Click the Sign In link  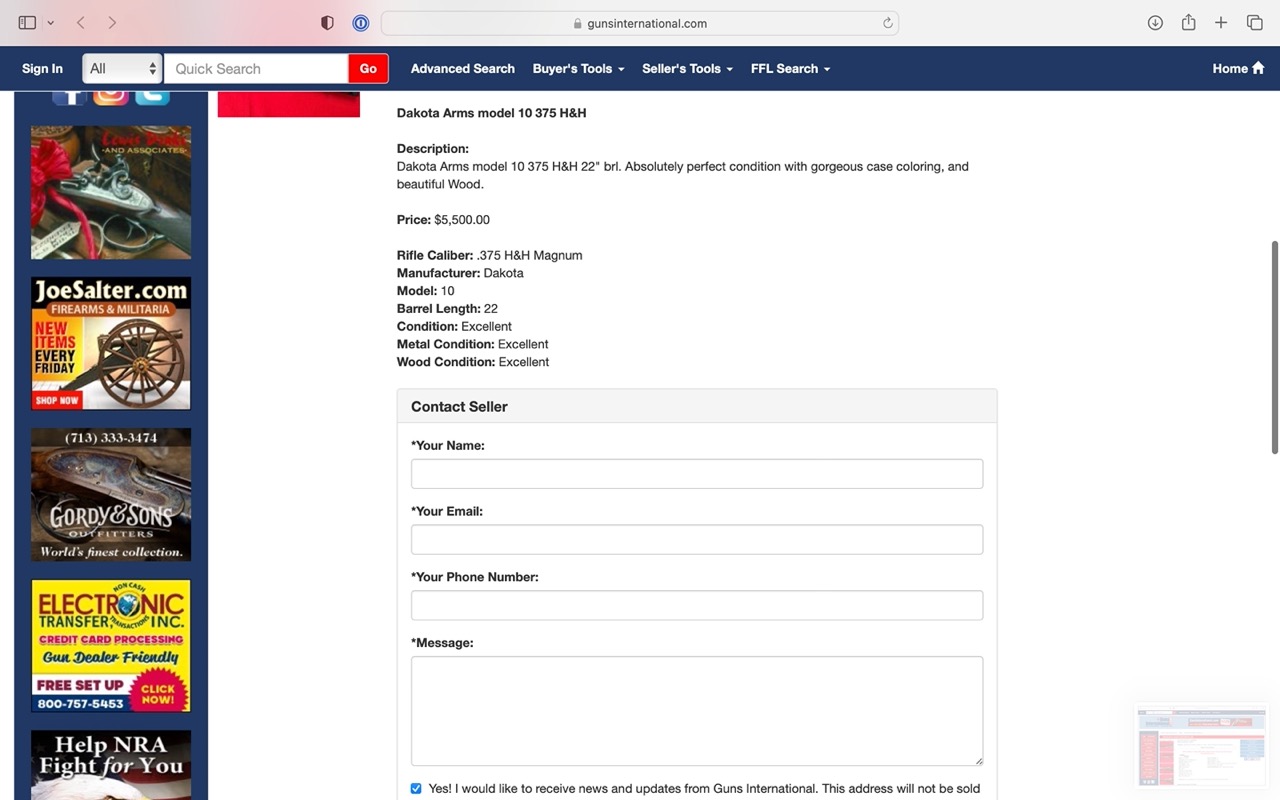[42, 68]
